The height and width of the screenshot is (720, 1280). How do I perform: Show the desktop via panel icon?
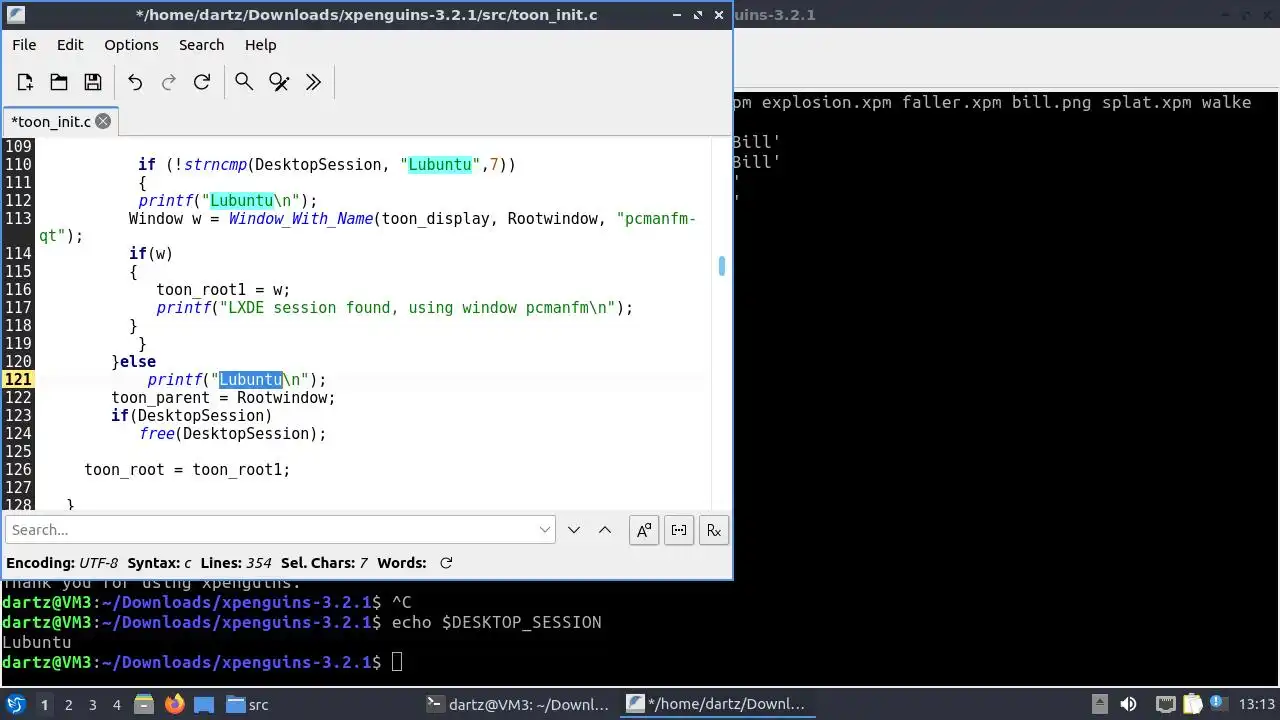pyautogui.click(x=204, y=705)
